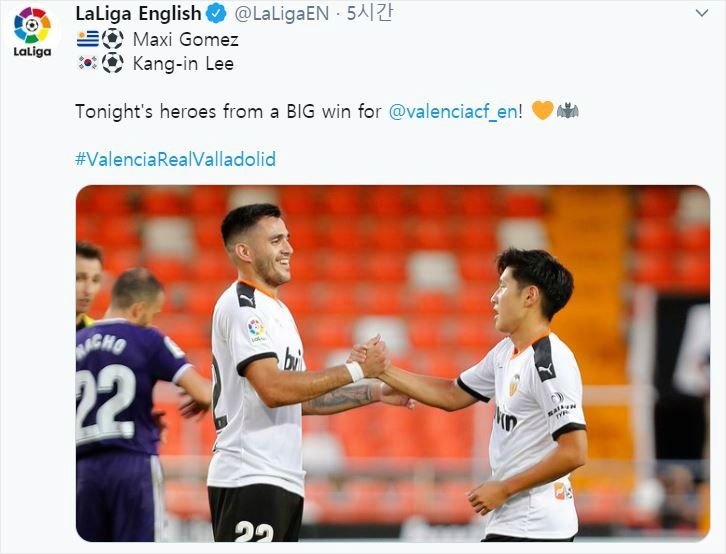Screen dimensions: 726x554
Task: Click the Kang-in Lee text line
Action: point(183,63)
